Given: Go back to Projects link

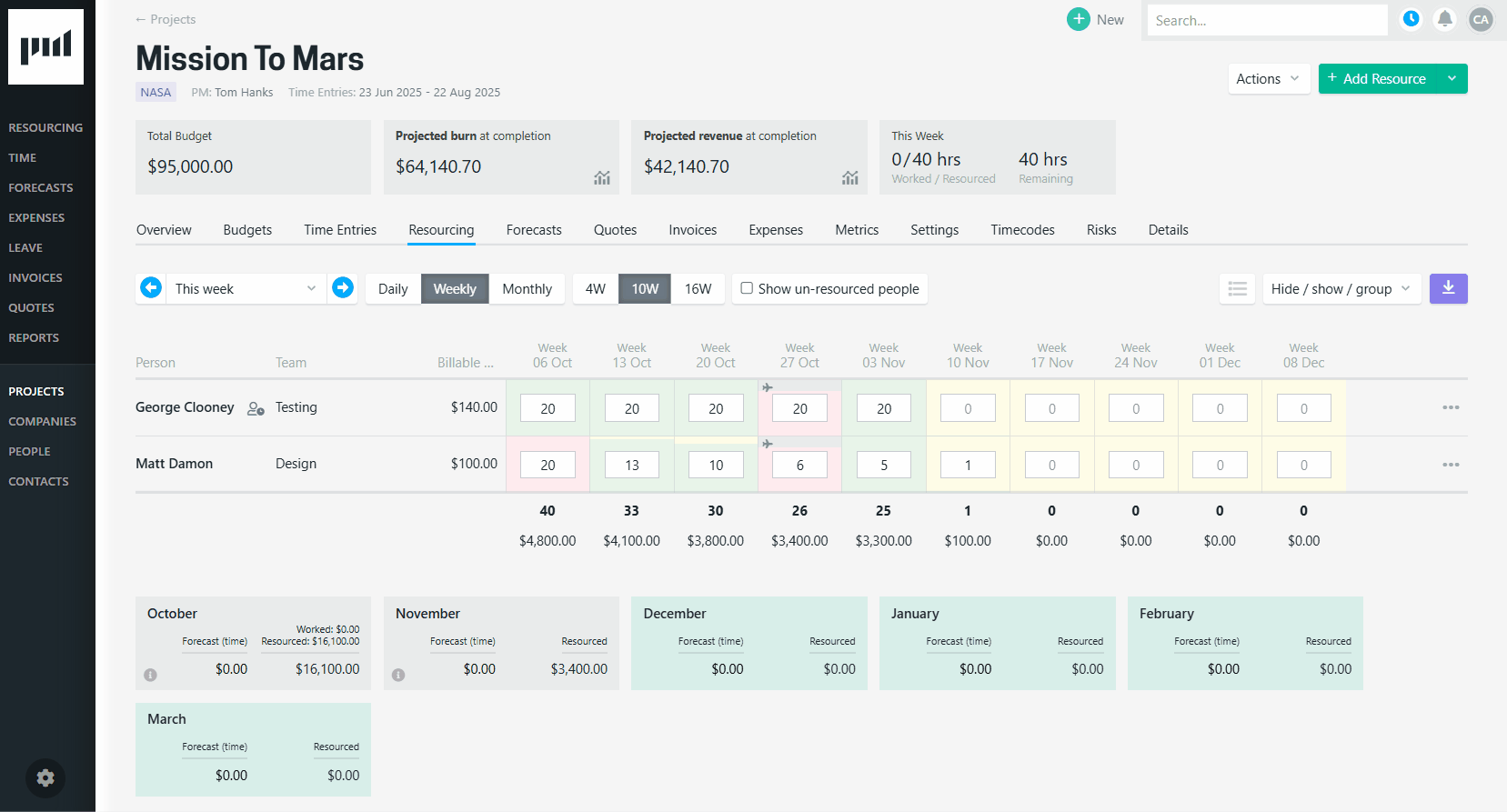Looking at the screenshot, I should pos(166,19).
